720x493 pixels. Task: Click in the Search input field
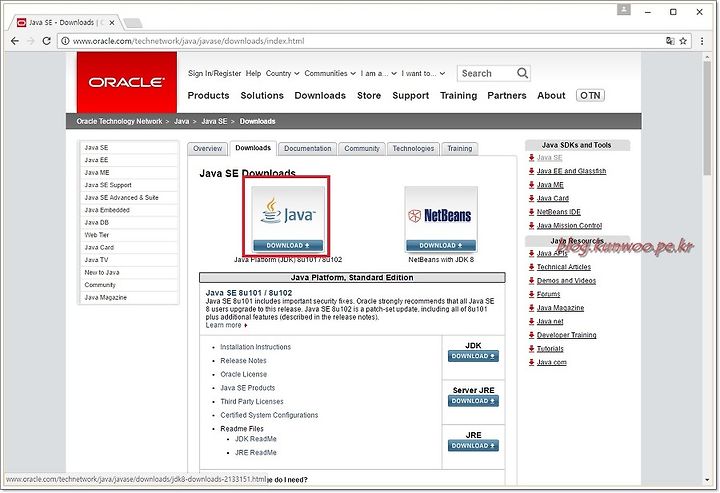coord(487,73)
